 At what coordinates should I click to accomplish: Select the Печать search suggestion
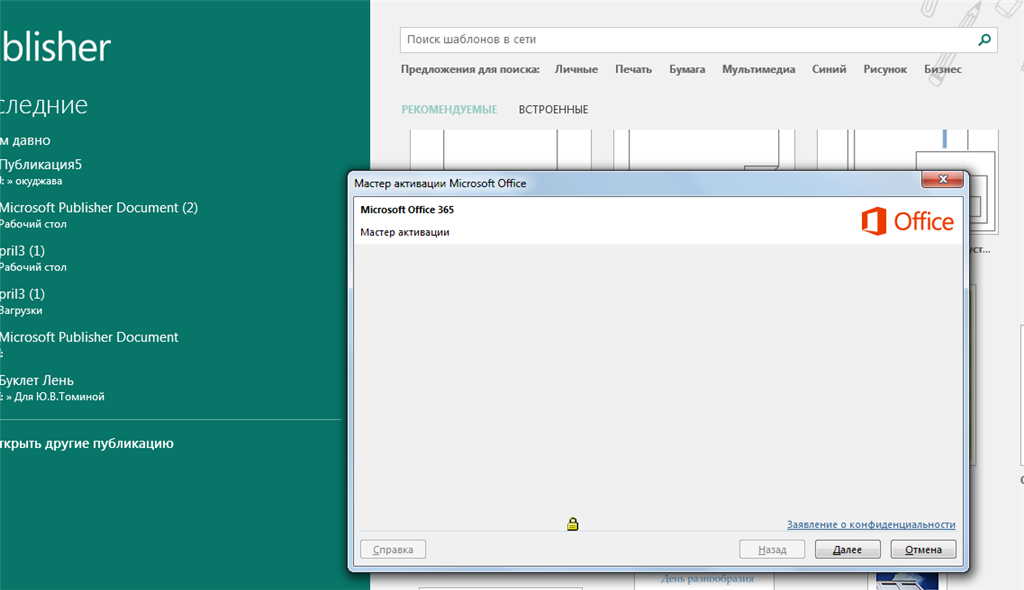[633, 69]
